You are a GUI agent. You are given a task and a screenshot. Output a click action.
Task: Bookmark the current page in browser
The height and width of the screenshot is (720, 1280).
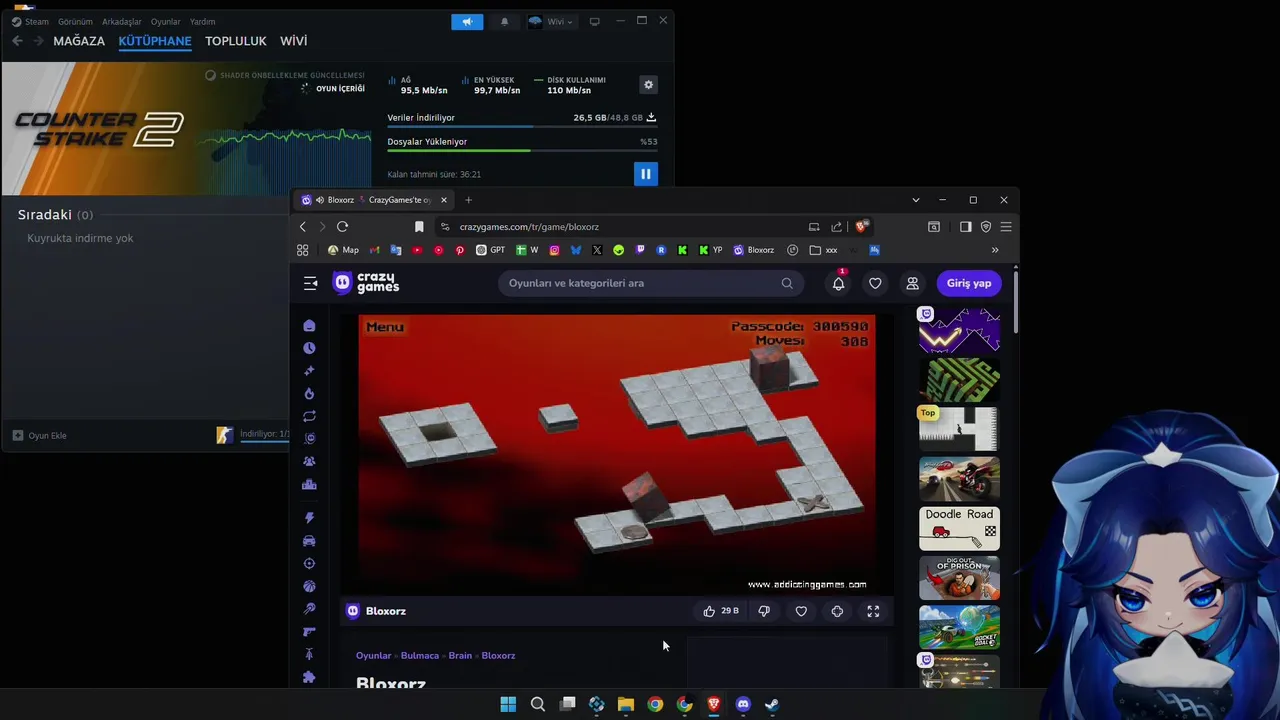[x=419, y=227]
